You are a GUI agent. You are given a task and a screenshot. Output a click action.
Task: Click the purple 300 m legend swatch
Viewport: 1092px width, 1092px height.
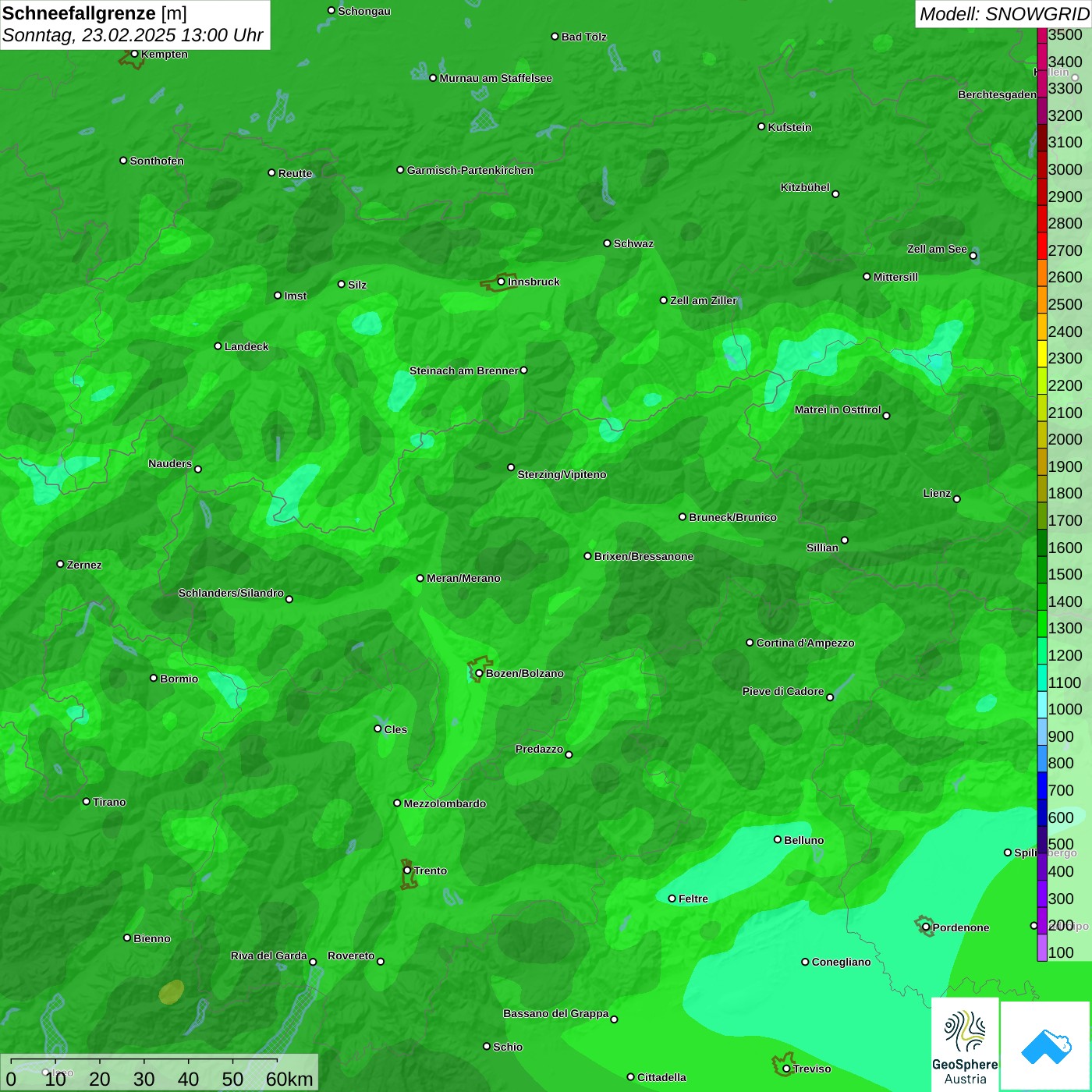coord(1042,894)
